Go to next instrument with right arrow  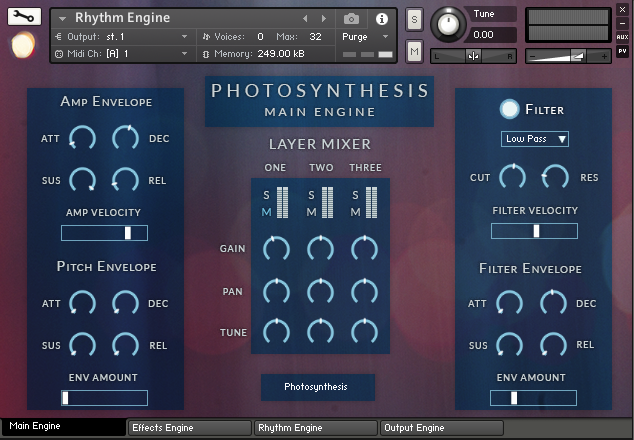[324, 19]
